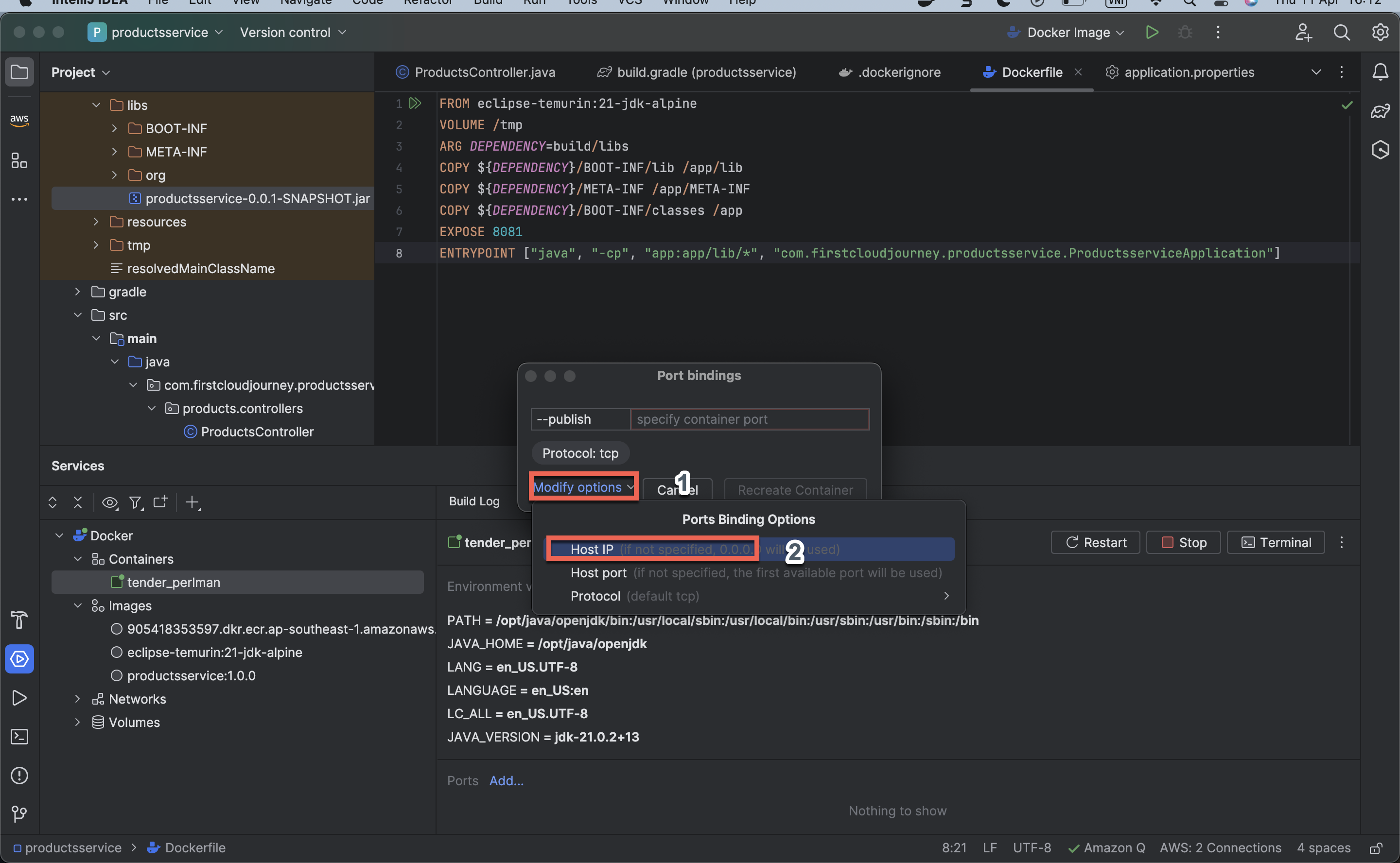
Task: Open the productsservice project dropdown
Action: pyautogui.click(x=155, y=33)
